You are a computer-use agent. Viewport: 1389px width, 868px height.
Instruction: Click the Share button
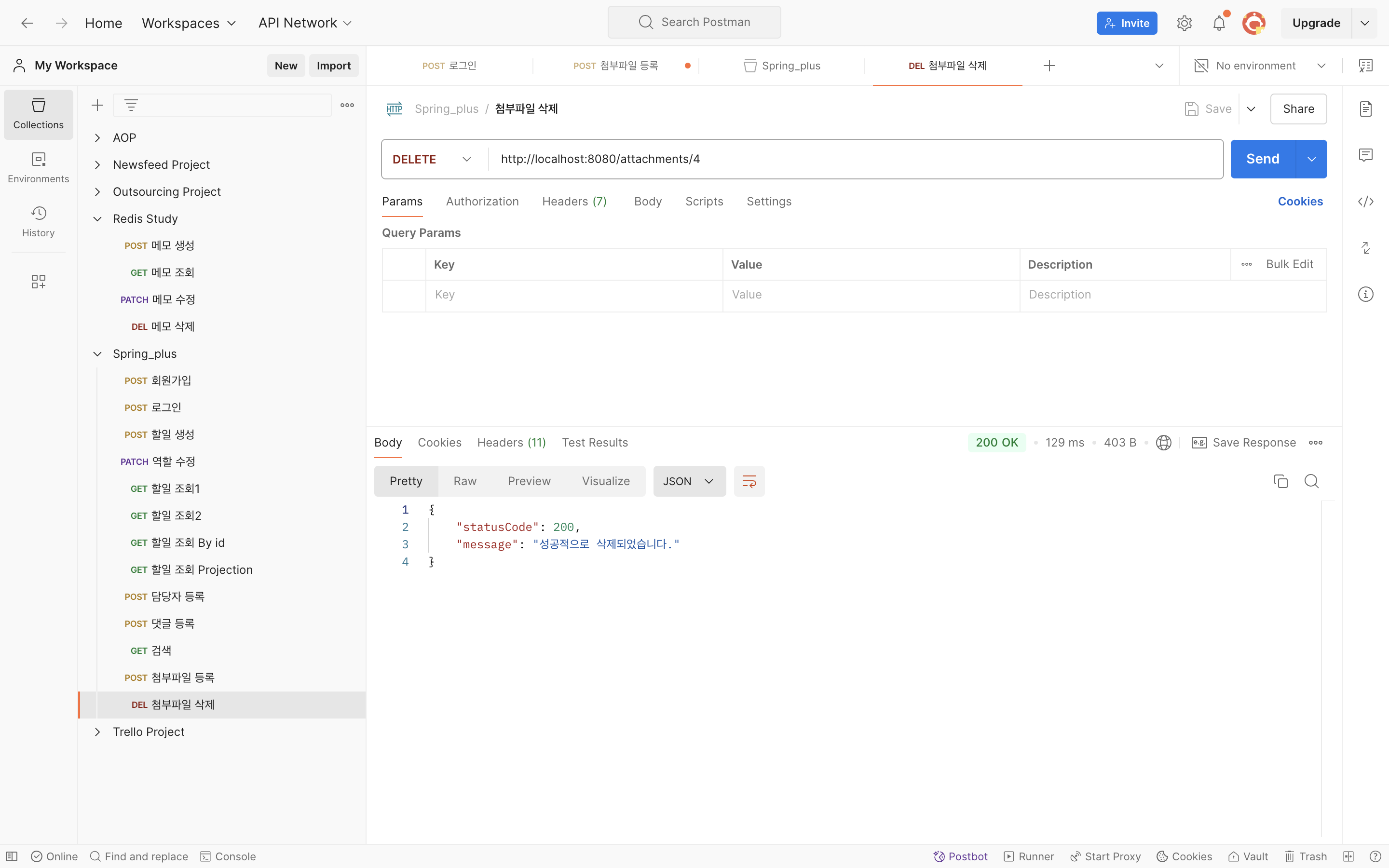coord(1298,108)
